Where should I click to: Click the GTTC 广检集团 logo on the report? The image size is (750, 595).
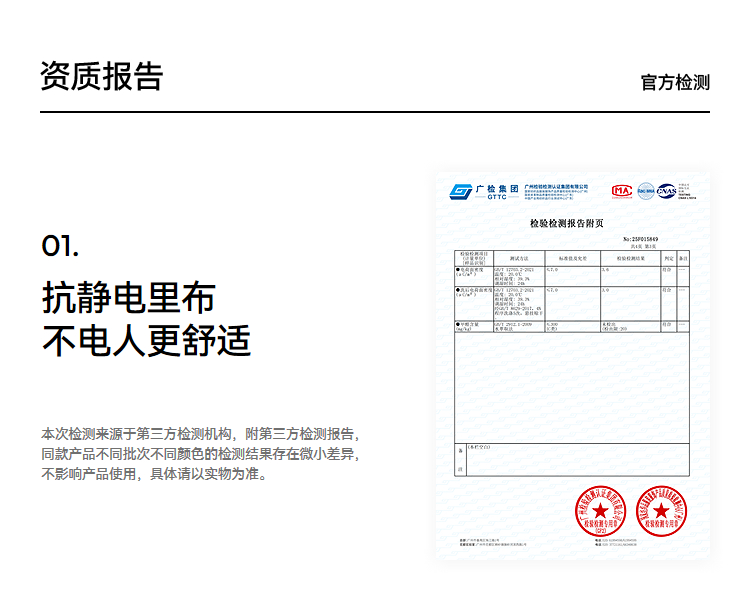point(484,192)
